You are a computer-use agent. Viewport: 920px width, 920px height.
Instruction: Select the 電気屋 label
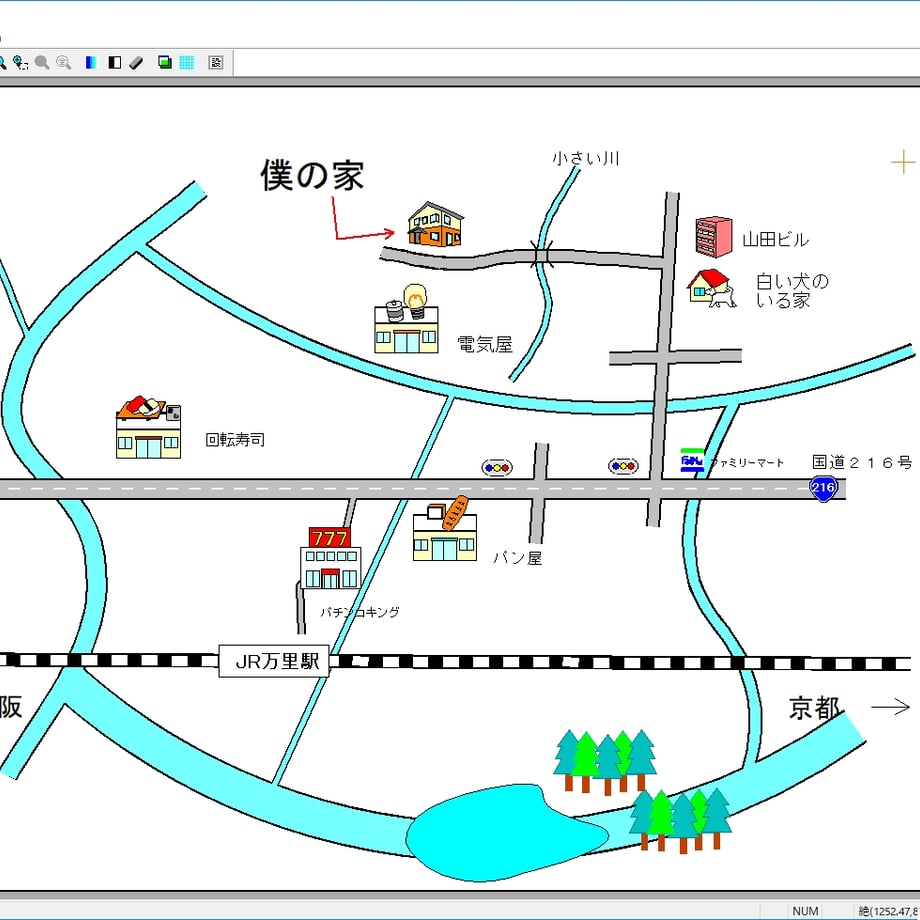tap(485, 344)
